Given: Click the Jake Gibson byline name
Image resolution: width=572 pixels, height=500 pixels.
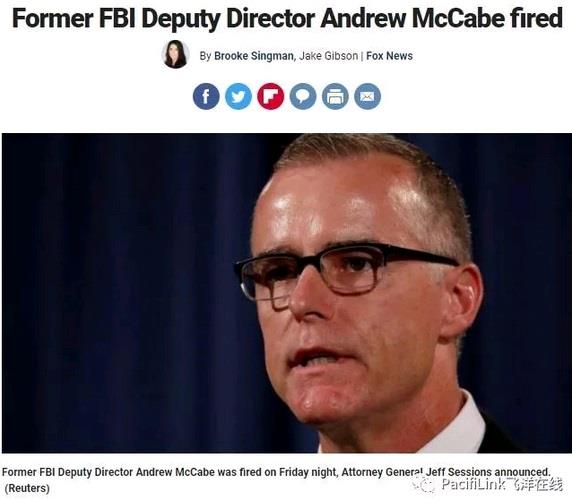Looking at the screenshot, I should 328,56.
